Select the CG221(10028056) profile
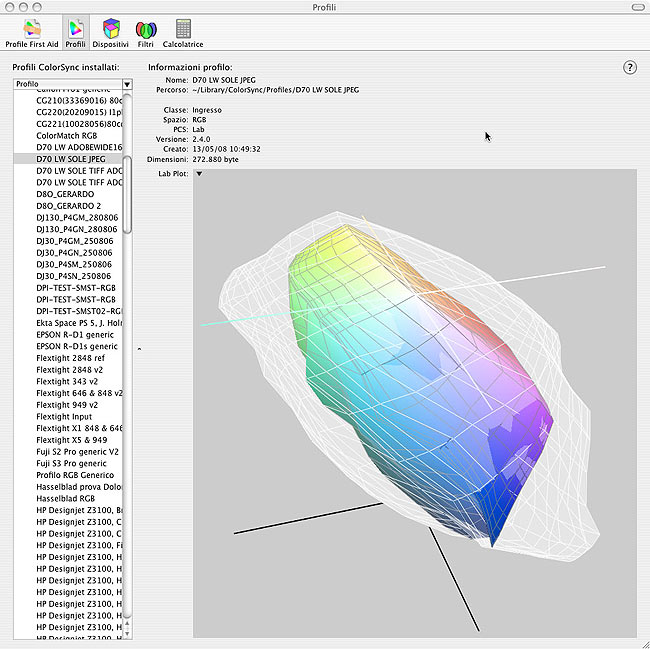The image size is (650, 649). pos(68,124)
